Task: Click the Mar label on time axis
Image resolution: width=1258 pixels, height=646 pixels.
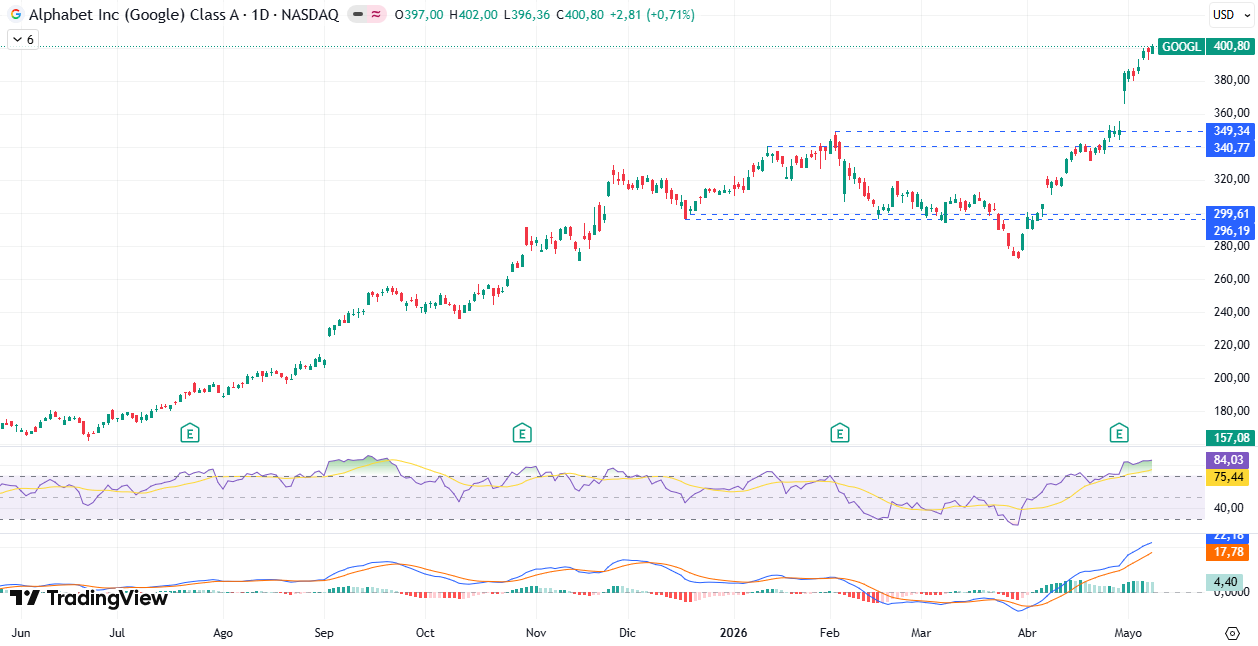Action: pyautogui.click(x=921, y=633)
